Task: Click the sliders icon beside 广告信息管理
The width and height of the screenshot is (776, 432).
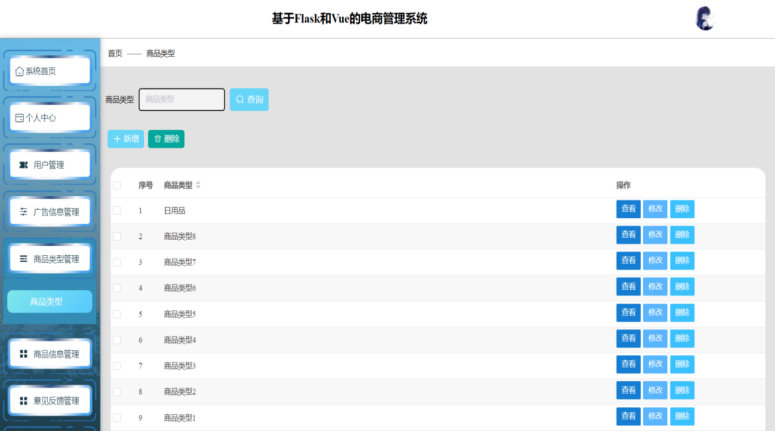Action: pos(23,212)
